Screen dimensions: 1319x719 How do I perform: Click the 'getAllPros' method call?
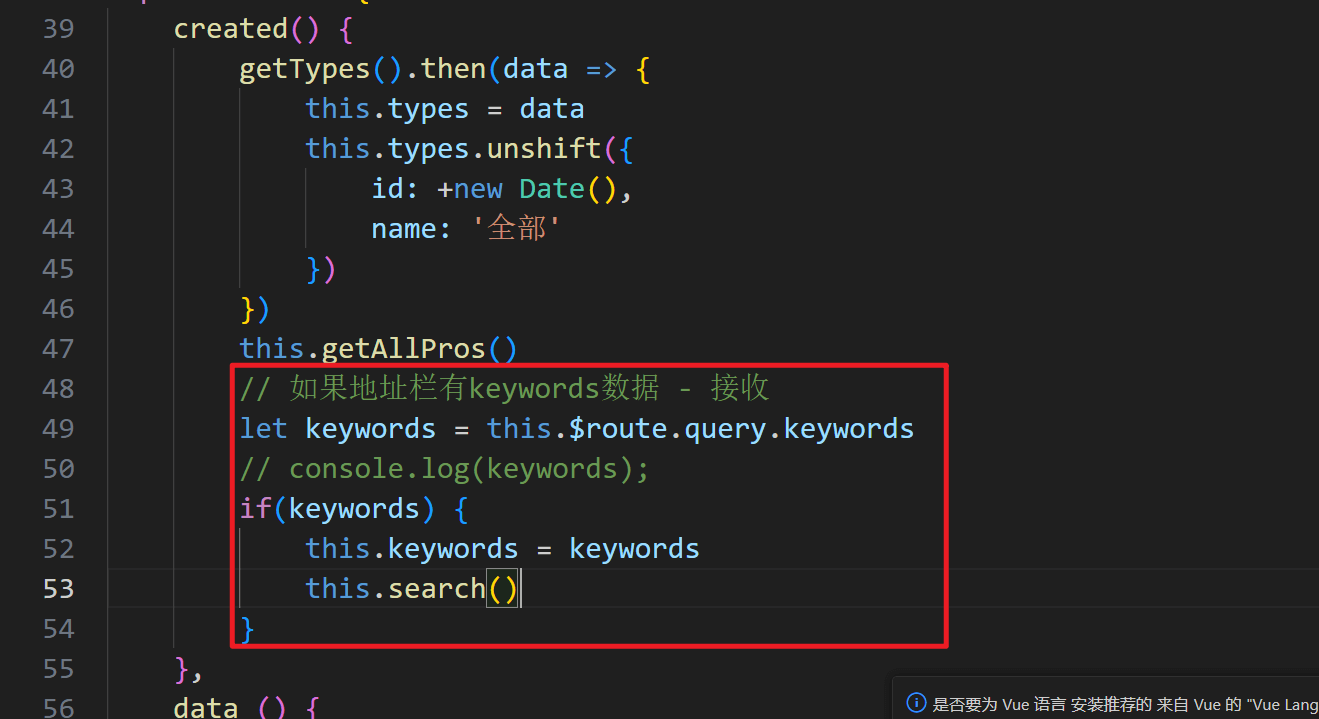pos(403,349)
